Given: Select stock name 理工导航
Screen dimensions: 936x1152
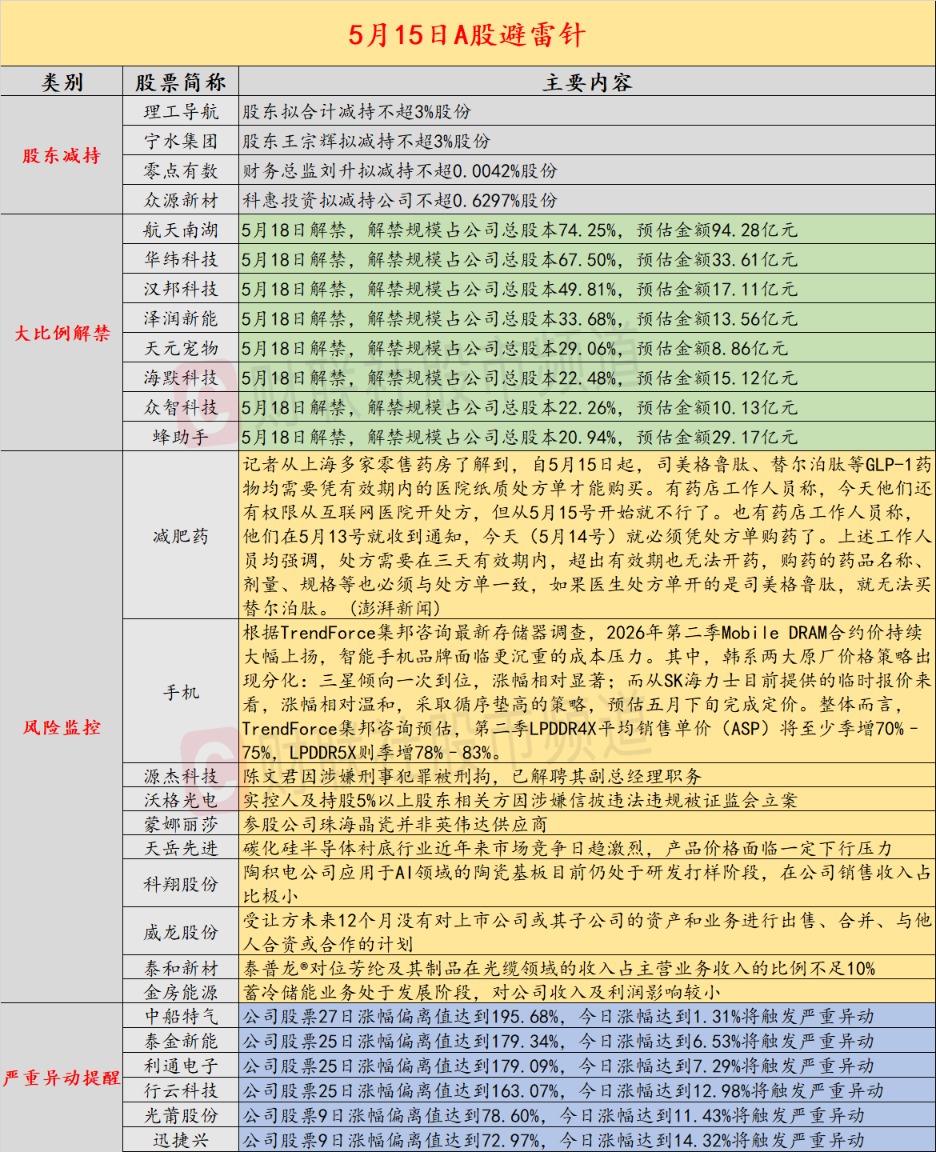Looking at the screenshot, I should click(181, 112).
